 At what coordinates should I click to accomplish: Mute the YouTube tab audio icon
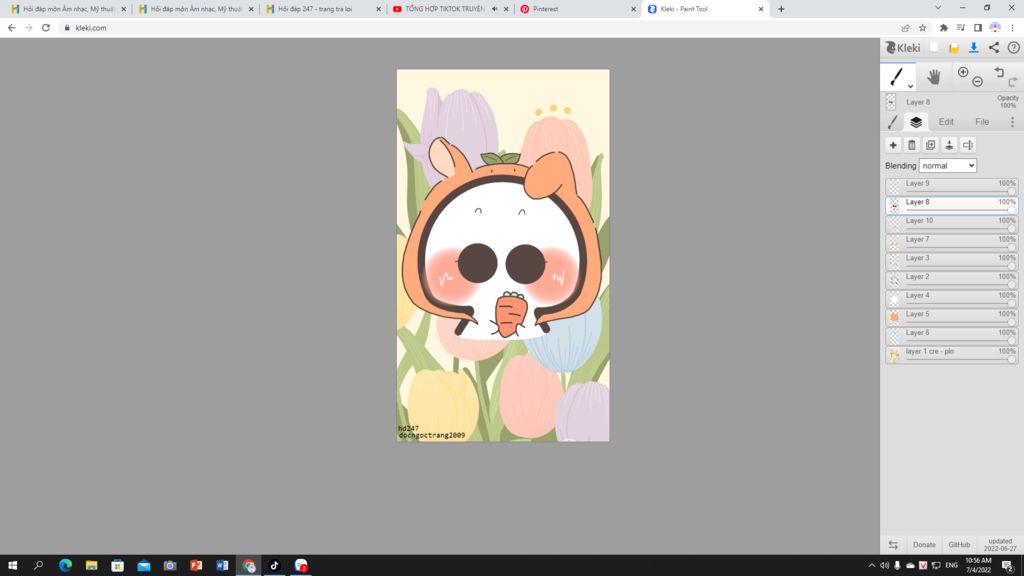tap(494, 9)
